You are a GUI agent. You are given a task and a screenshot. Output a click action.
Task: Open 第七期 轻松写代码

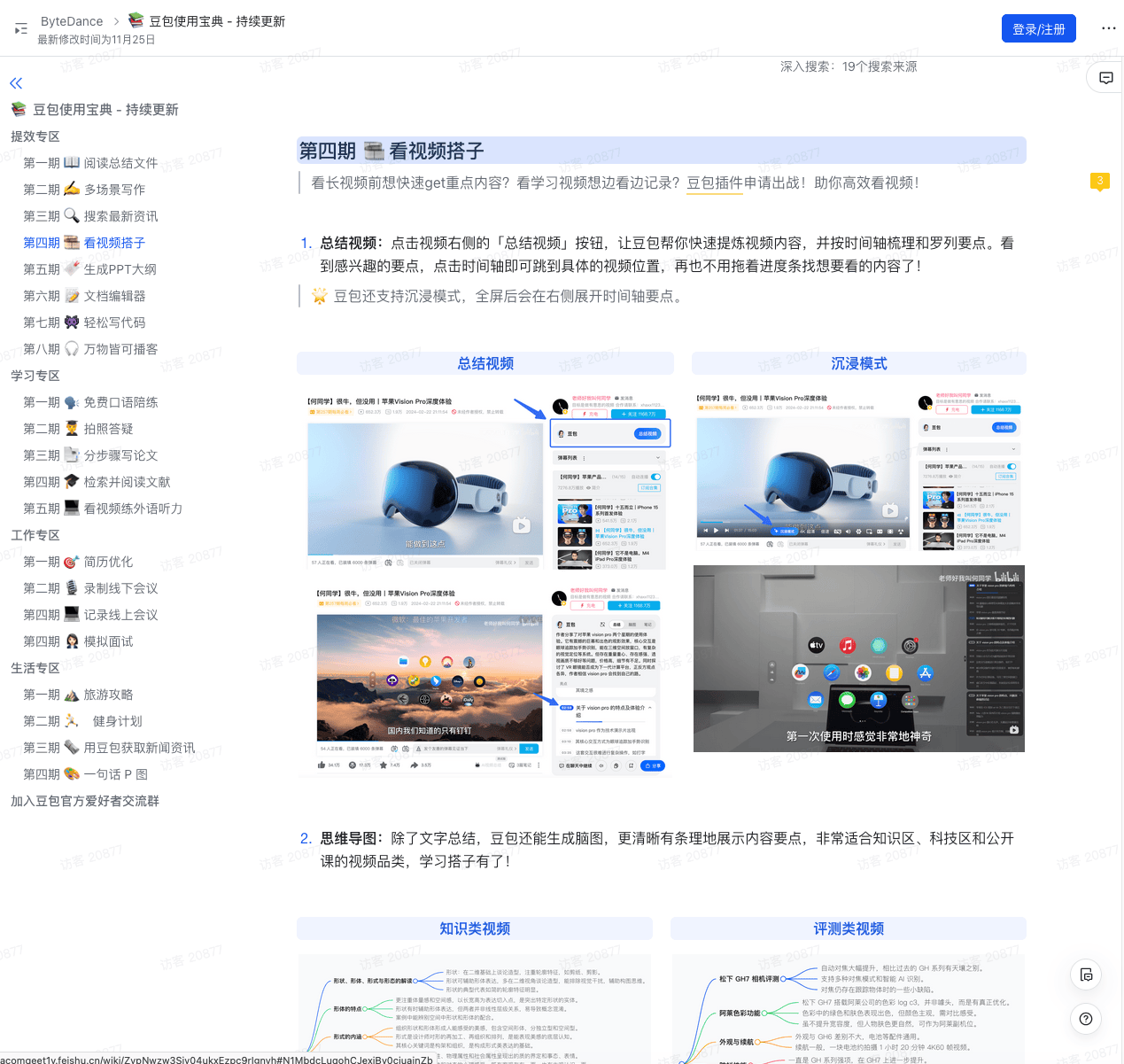tap(84, 322)
